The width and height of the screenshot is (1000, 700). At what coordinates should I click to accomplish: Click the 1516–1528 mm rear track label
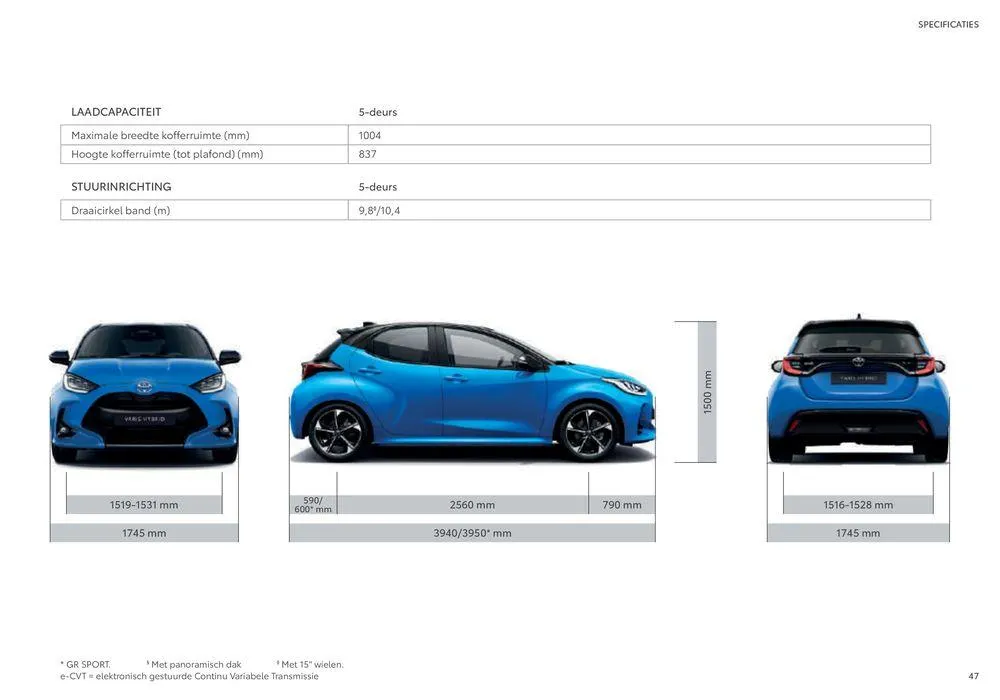857,505
